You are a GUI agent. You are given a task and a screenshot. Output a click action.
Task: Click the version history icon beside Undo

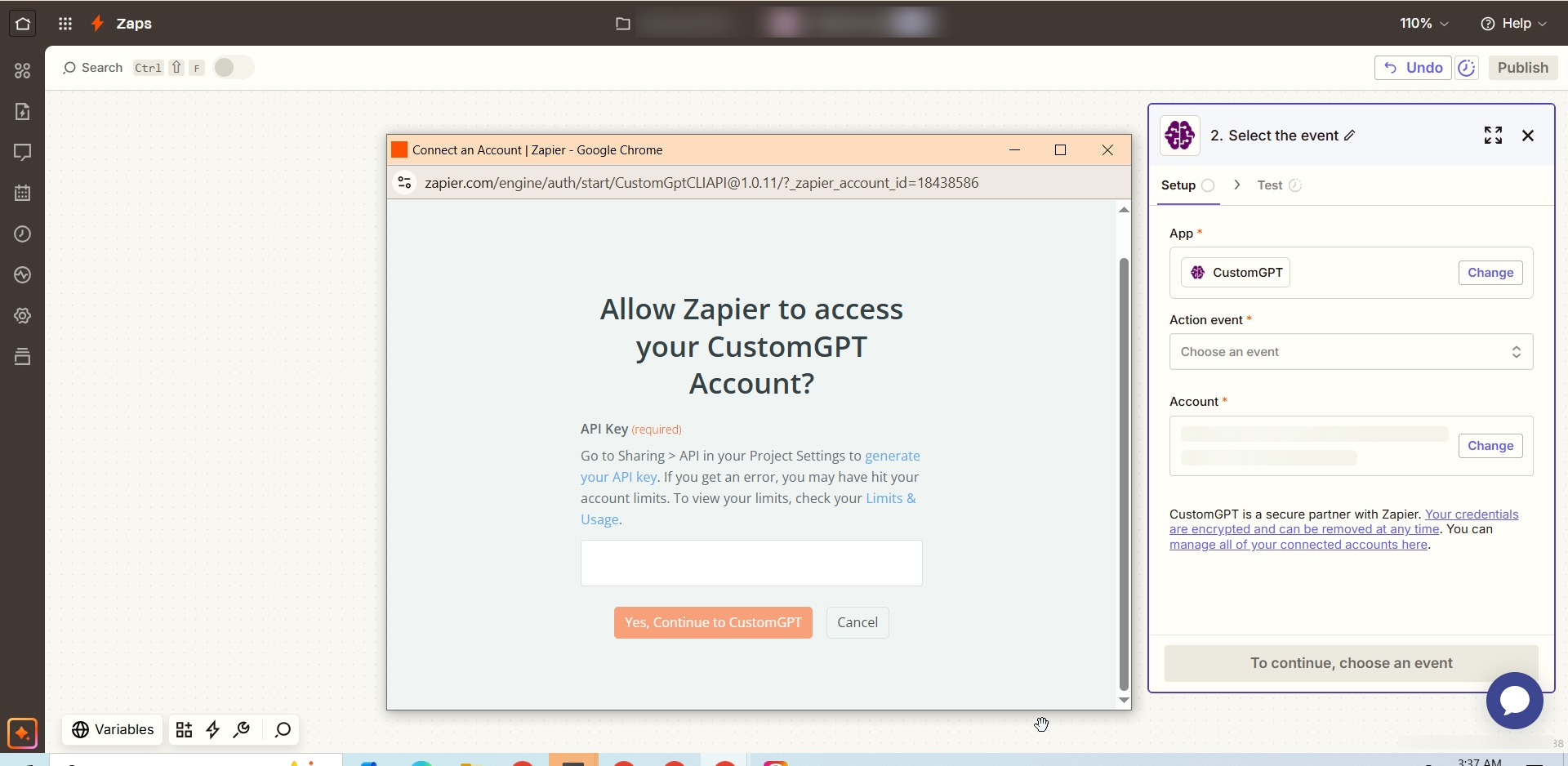pos(1467,68)
